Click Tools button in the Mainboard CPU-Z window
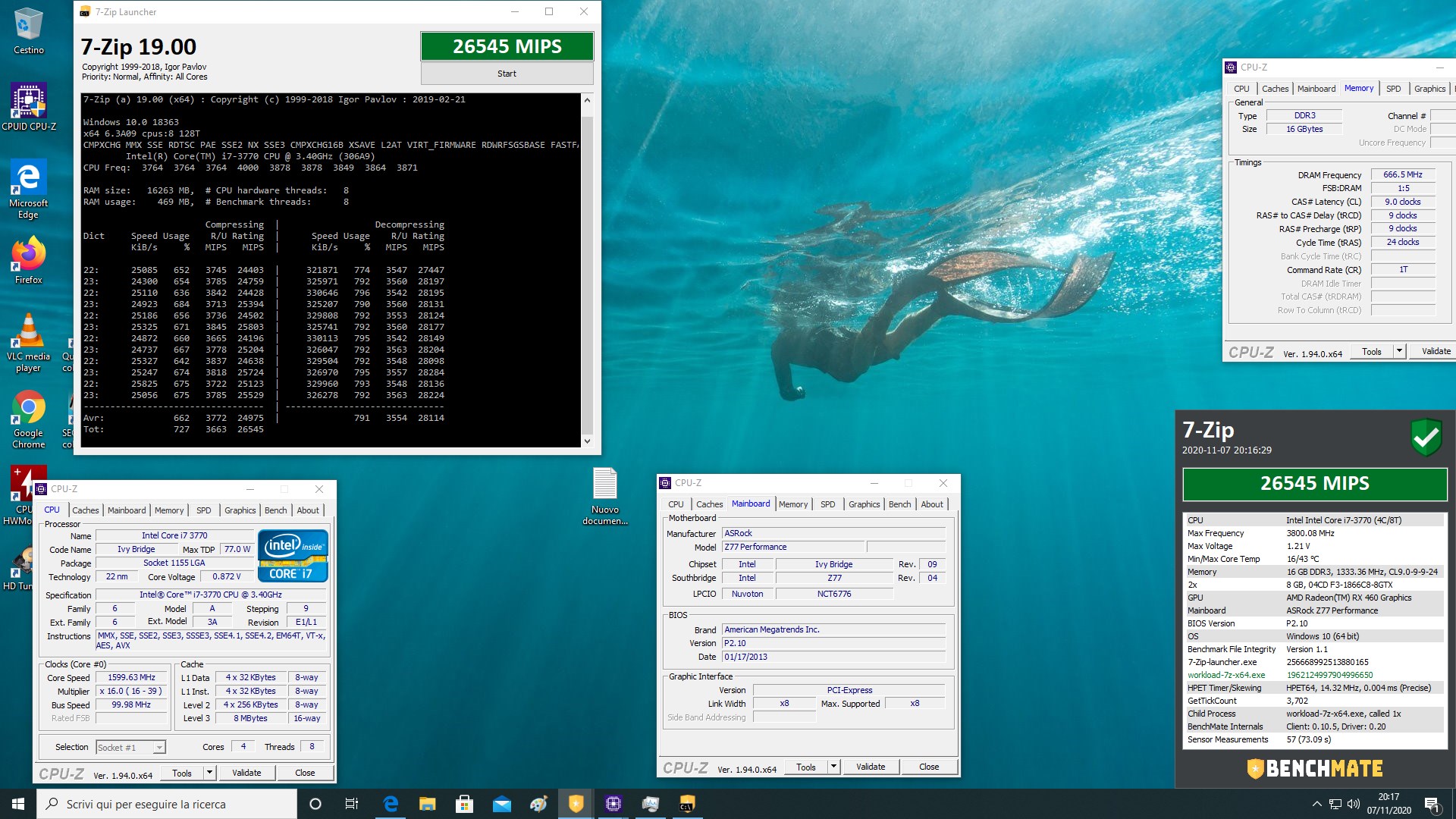 click(x=806, y=767)
